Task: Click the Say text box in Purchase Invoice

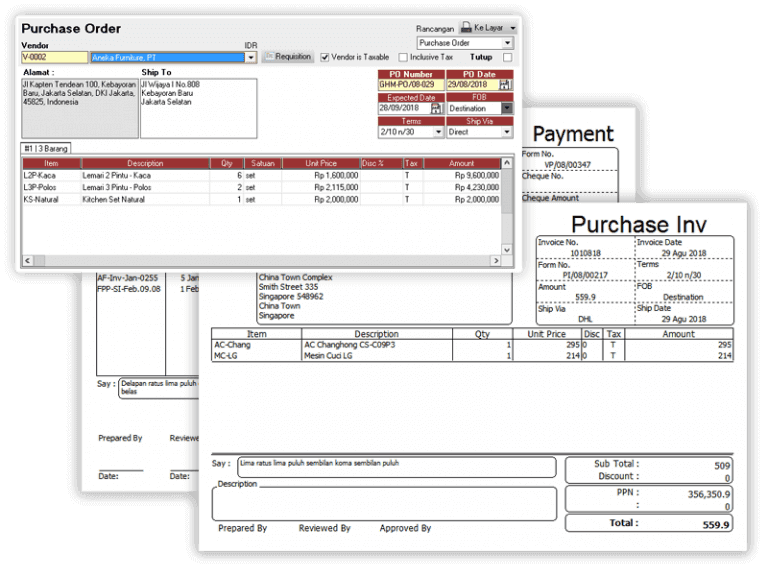Action: point(397,467)
